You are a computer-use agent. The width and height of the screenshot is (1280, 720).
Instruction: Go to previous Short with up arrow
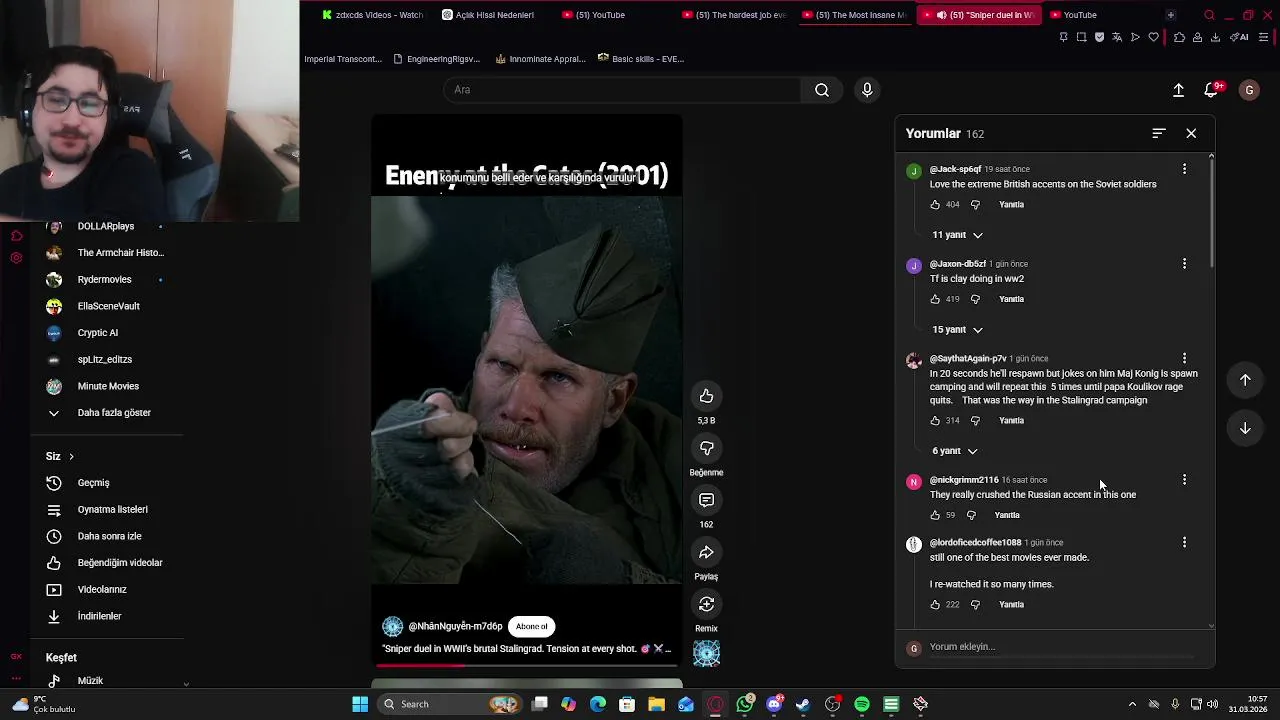1245,380
